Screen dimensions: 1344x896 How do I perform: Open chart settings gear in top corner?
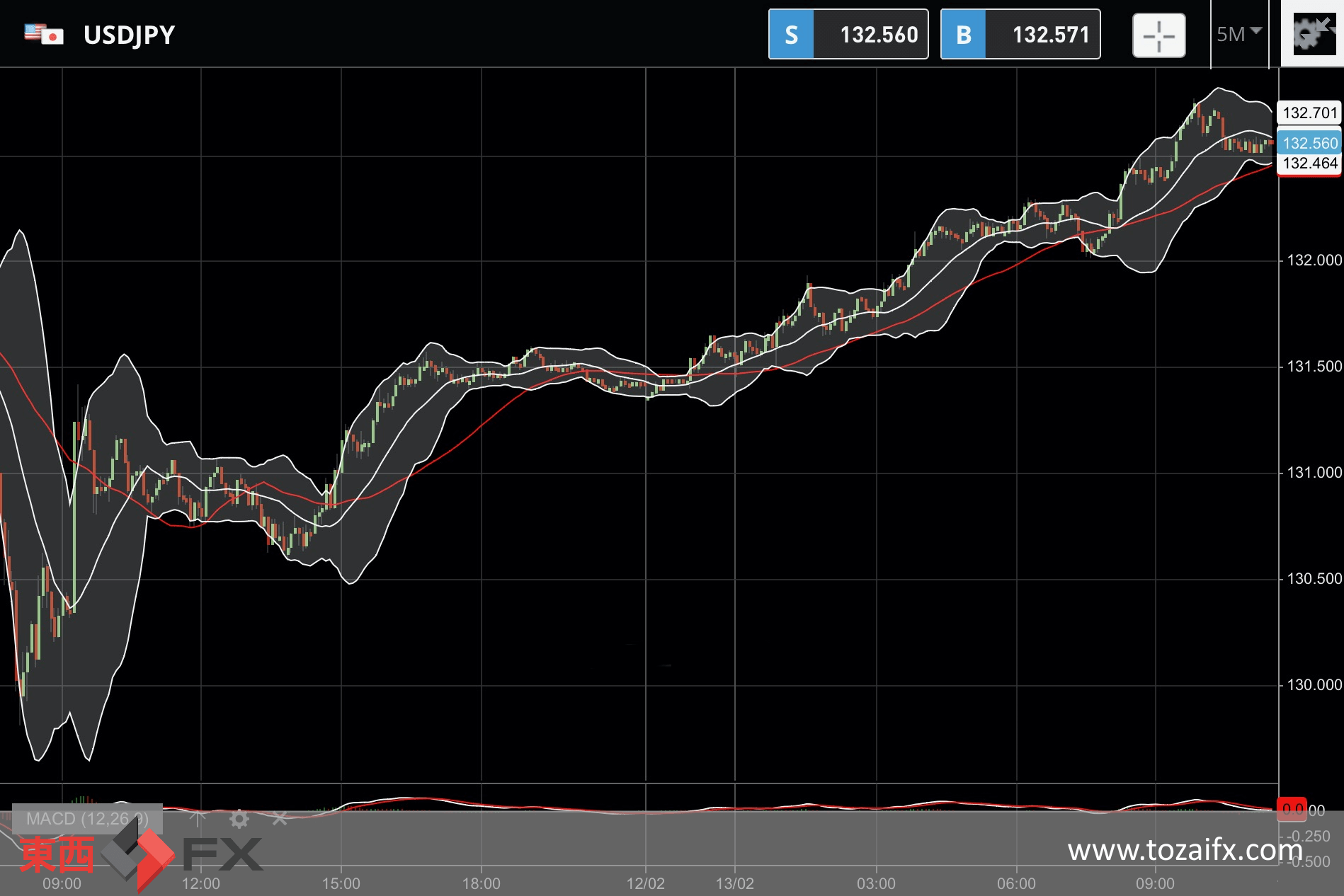[1312, 34]
